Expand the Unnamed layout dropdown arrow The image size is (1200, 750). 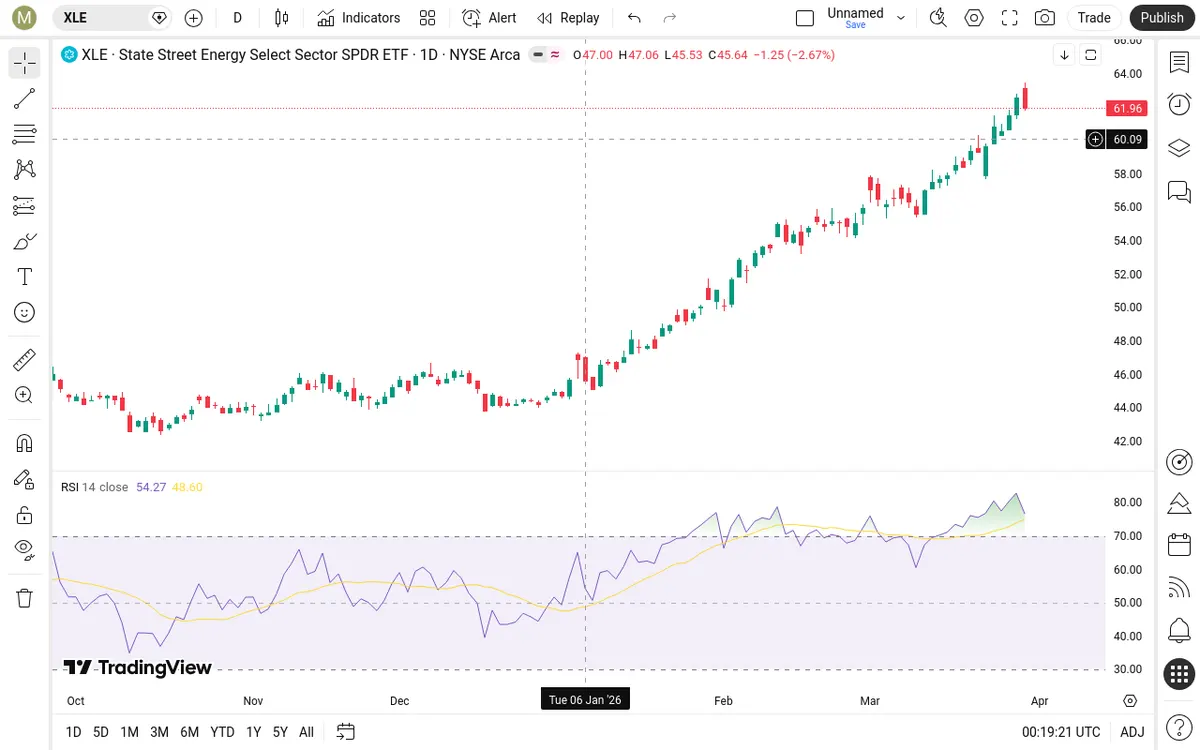click(x=901, y=18)
